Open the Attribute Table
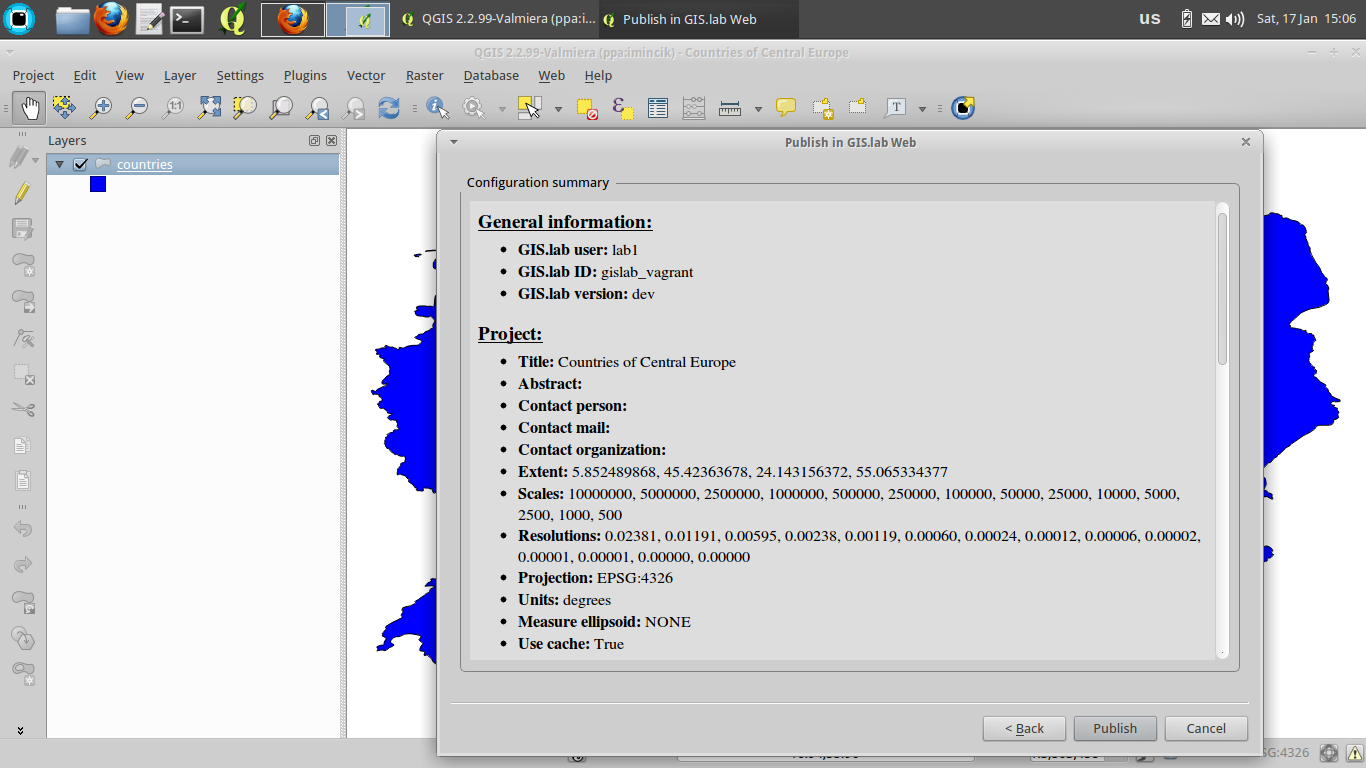The image size is (1366, 768). [x=657, y=108]
